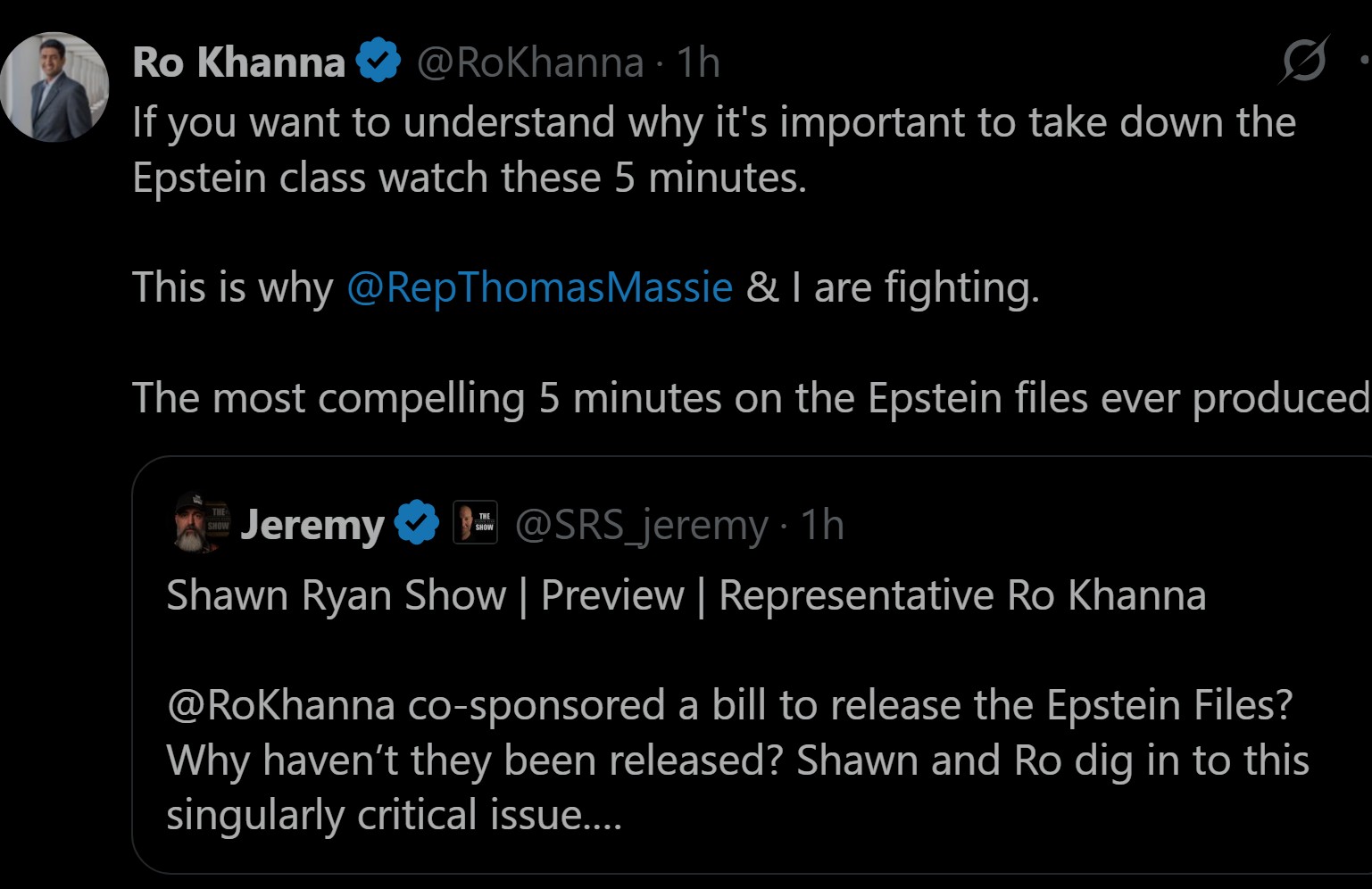Click Jeremy's blue verified checkmark
The height and width of the screenshot is (889, 1372).
(417, 523)
